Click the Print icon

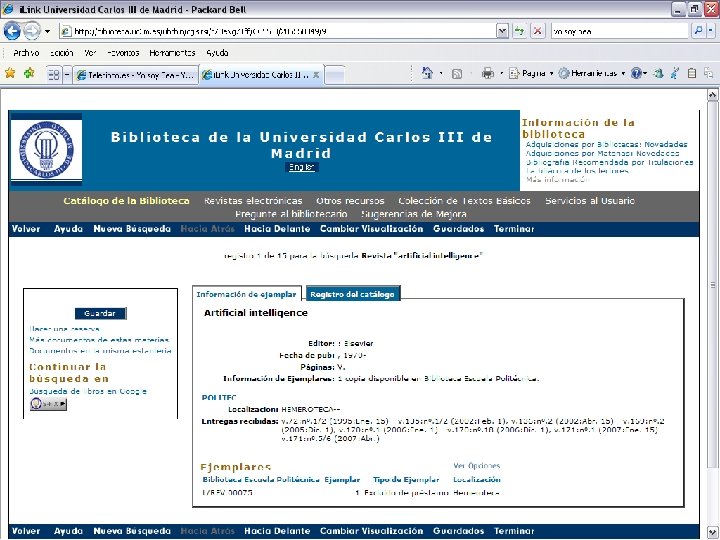[x=488, y=73]
